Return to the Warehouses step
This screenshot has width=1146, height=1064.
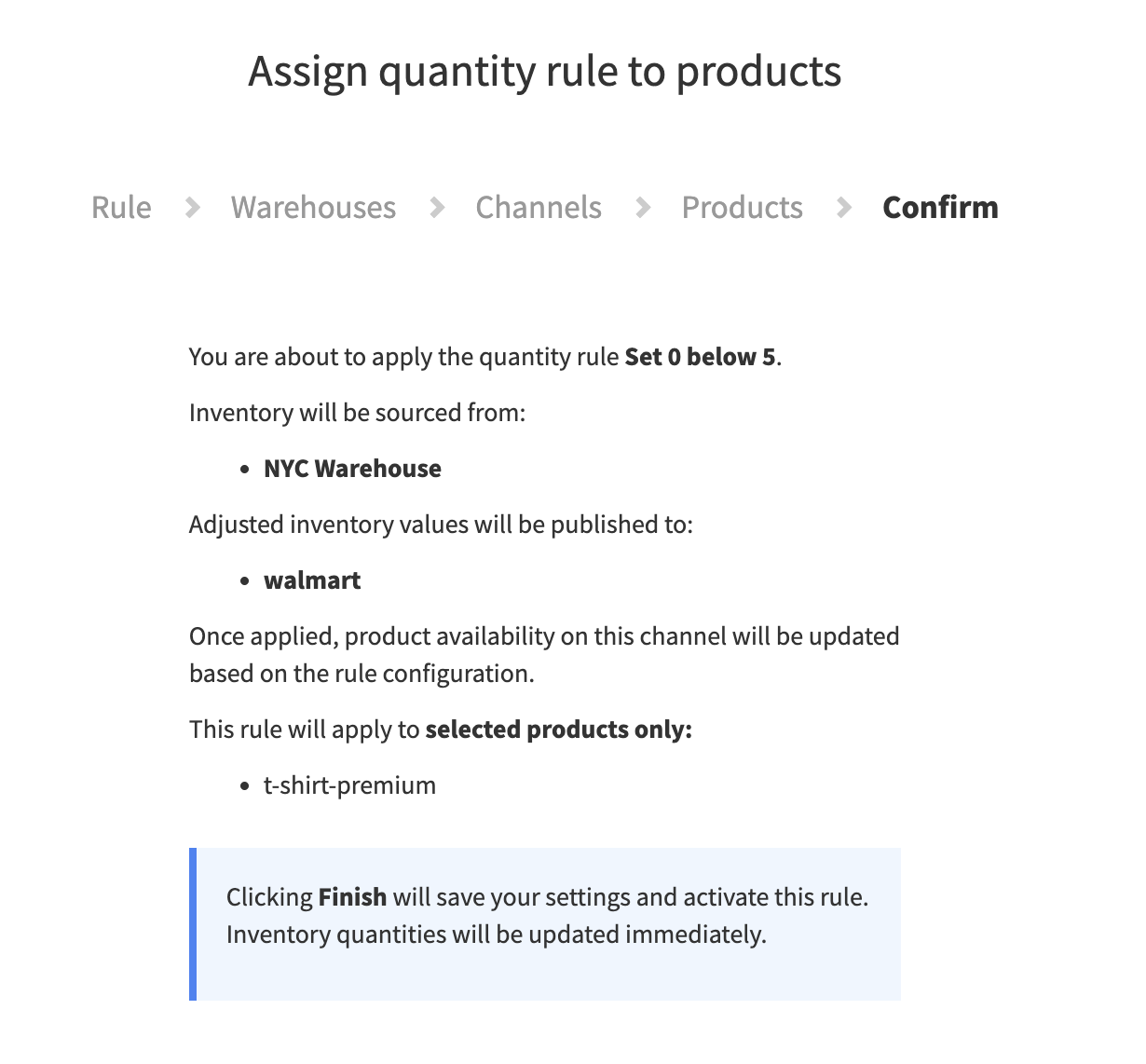pos(313,207)
